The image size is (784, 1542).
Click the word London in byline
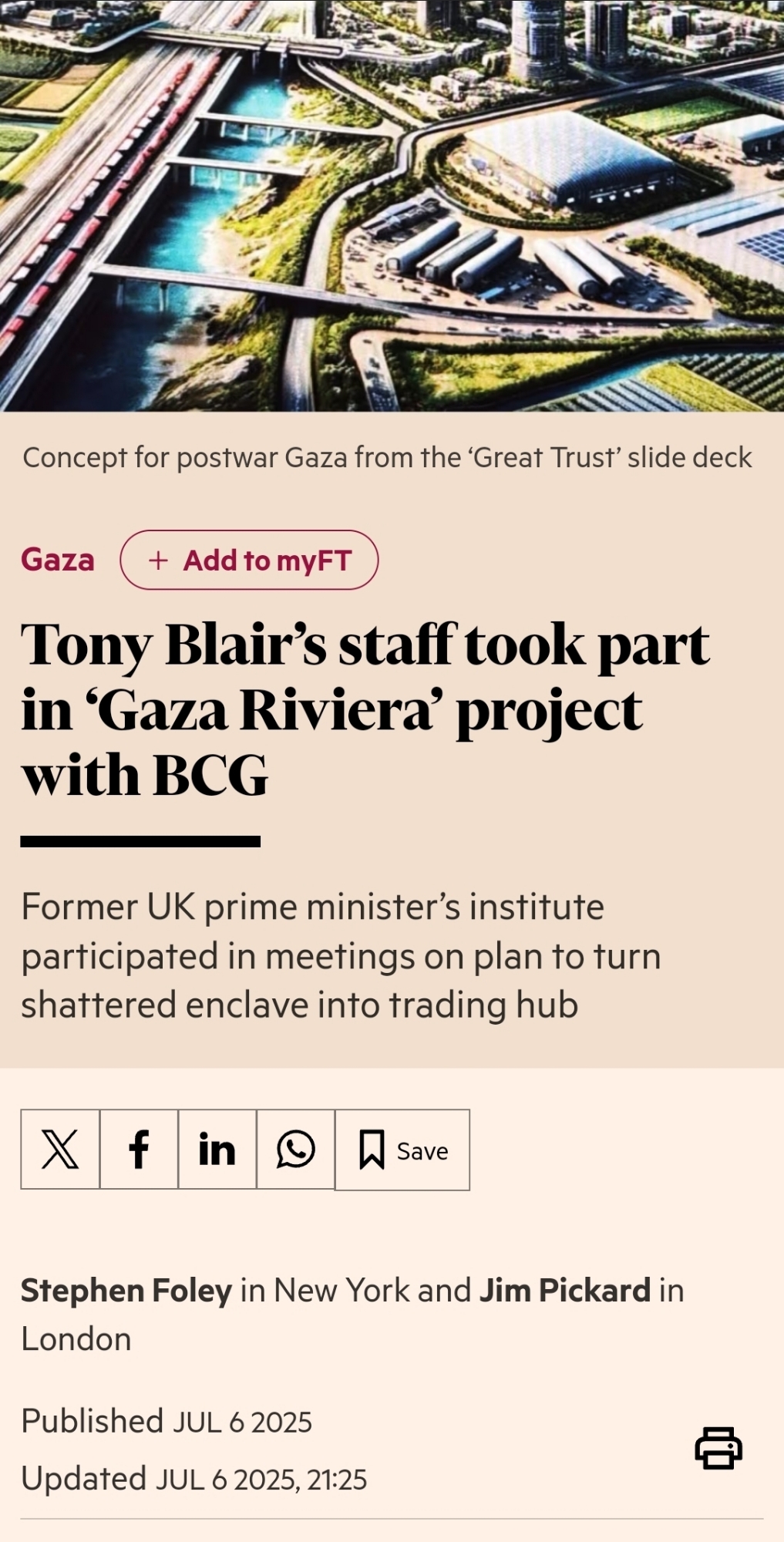[x=76, y=1339]
